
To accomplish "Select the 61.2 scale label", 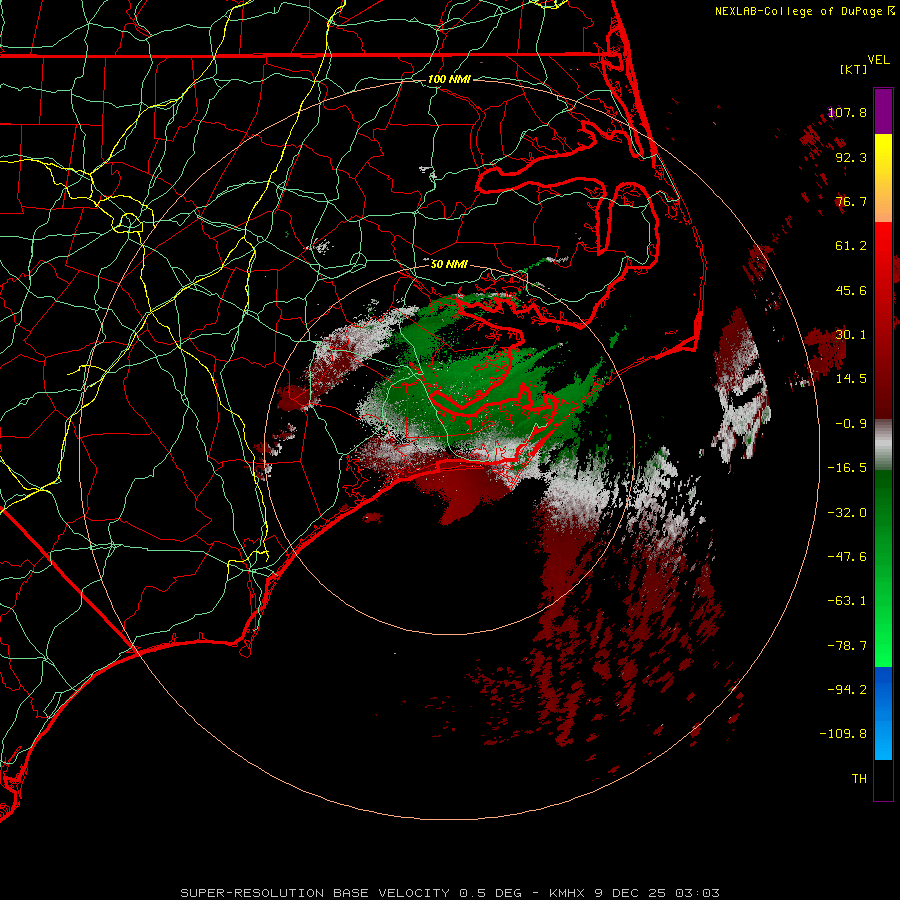I will [x=851, y=246].
